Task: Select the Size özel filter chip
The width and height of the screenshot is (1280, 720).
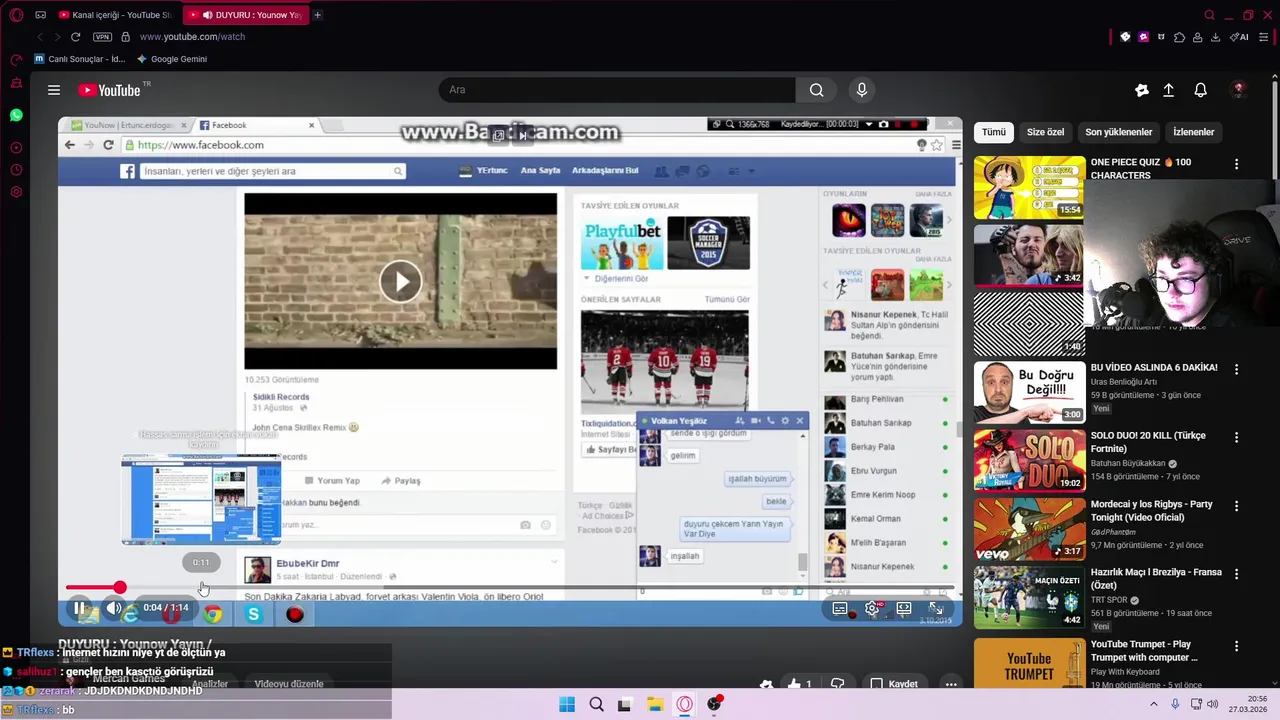Action: click(1045, 132)
